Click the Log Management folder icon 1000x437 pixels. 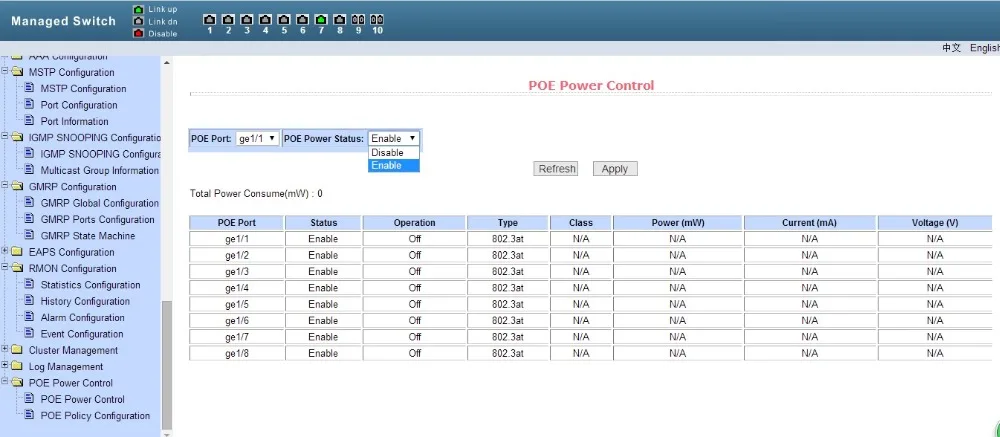[17, 367]
